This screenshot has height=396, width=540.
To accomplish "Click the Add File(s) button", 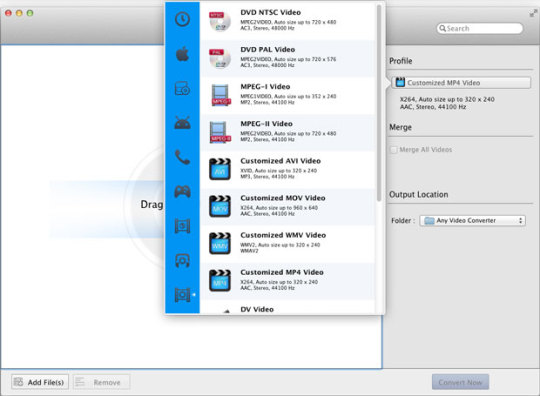I will tap(40, 382).
